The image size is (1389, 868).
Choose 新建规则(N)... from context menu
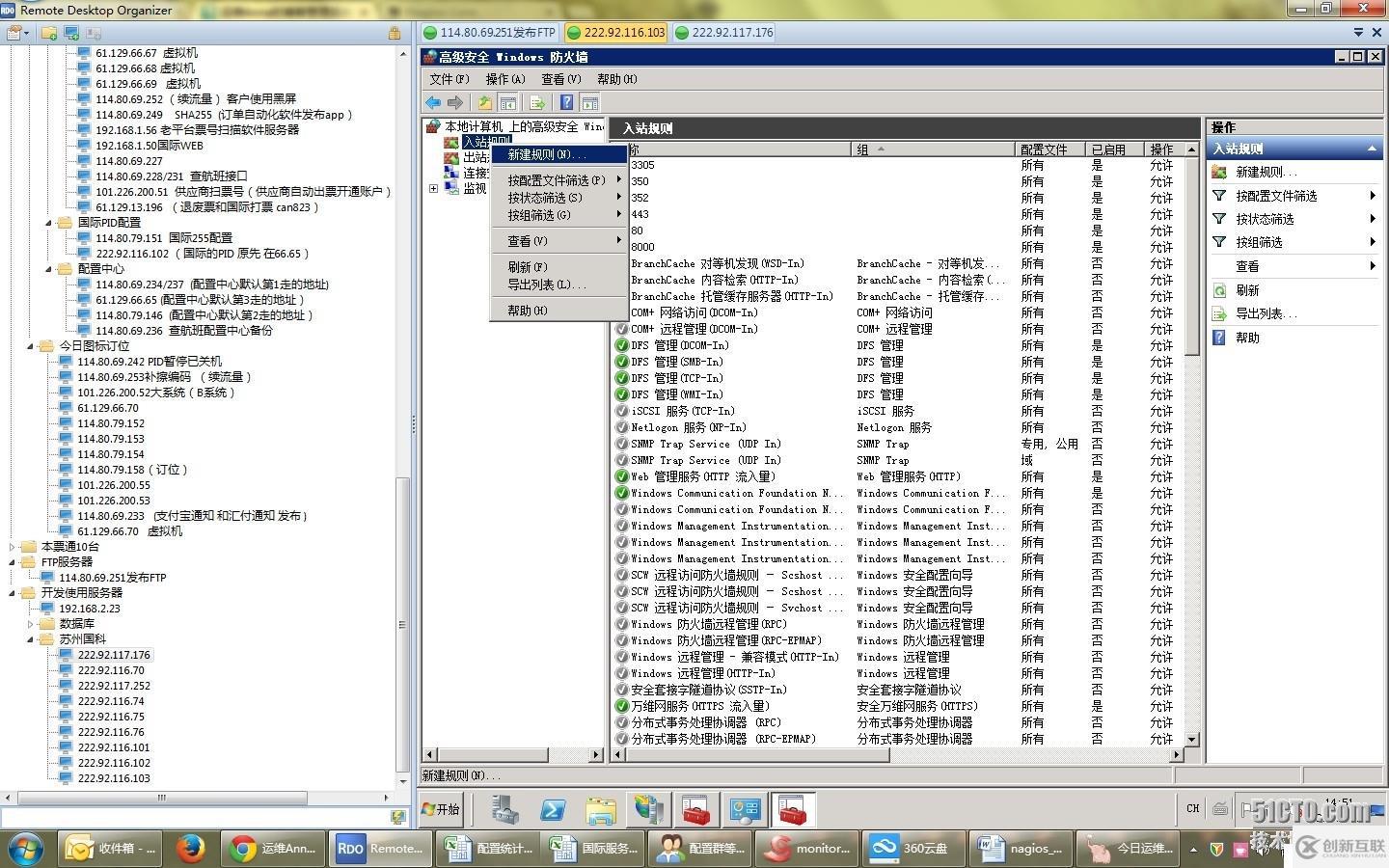[x=559, y=154]
